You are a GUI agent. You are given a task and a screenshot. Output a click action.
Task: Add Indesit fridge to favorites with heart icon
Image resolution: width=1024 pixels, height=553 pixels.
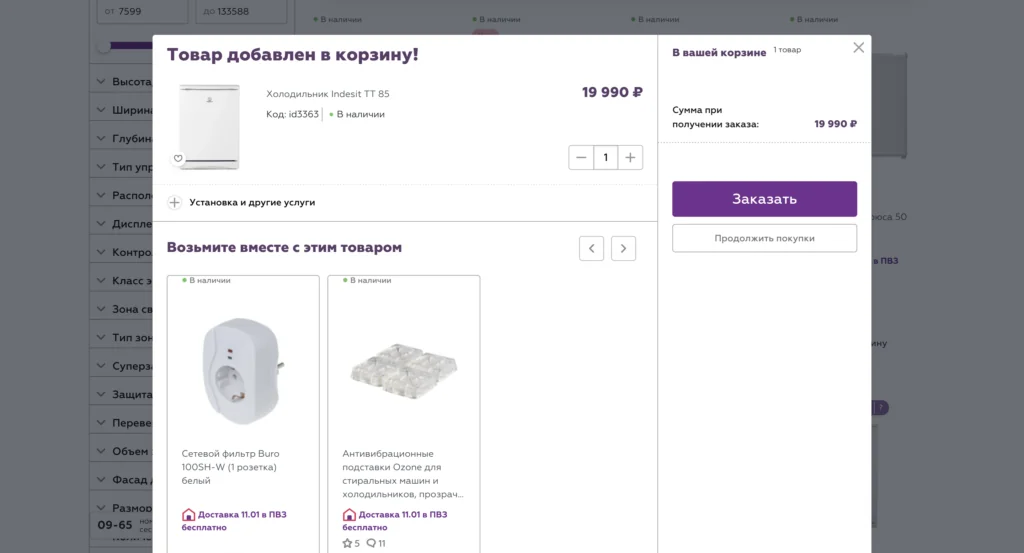pyautogui.click(x=178, y=158)
